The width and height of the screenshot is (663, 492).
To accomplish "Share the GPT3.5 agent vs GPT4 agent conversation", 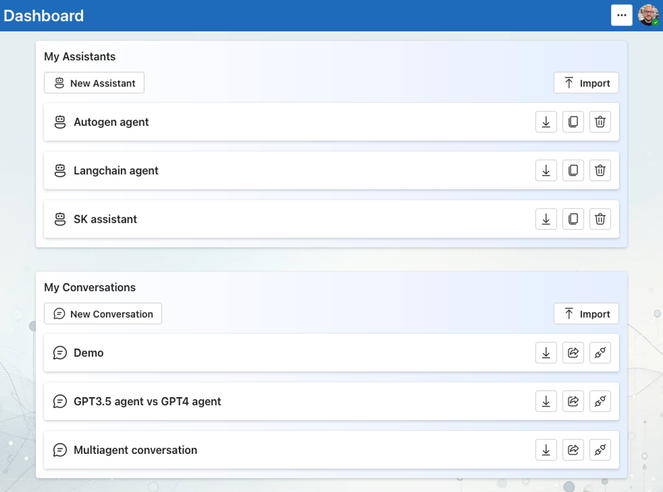I will click(573, 401).
